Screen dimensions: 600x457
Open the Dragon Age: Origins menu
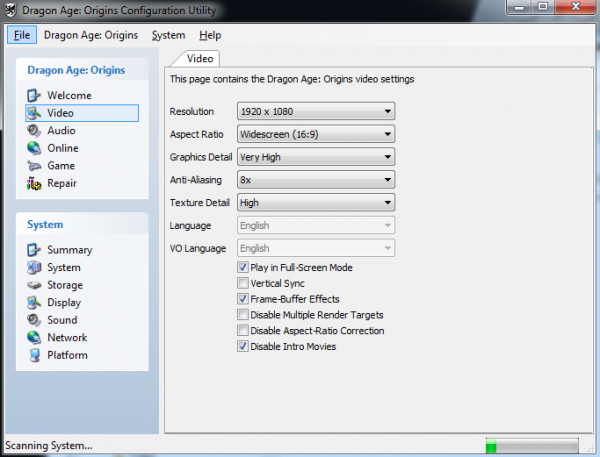click(x=91, y=35)
